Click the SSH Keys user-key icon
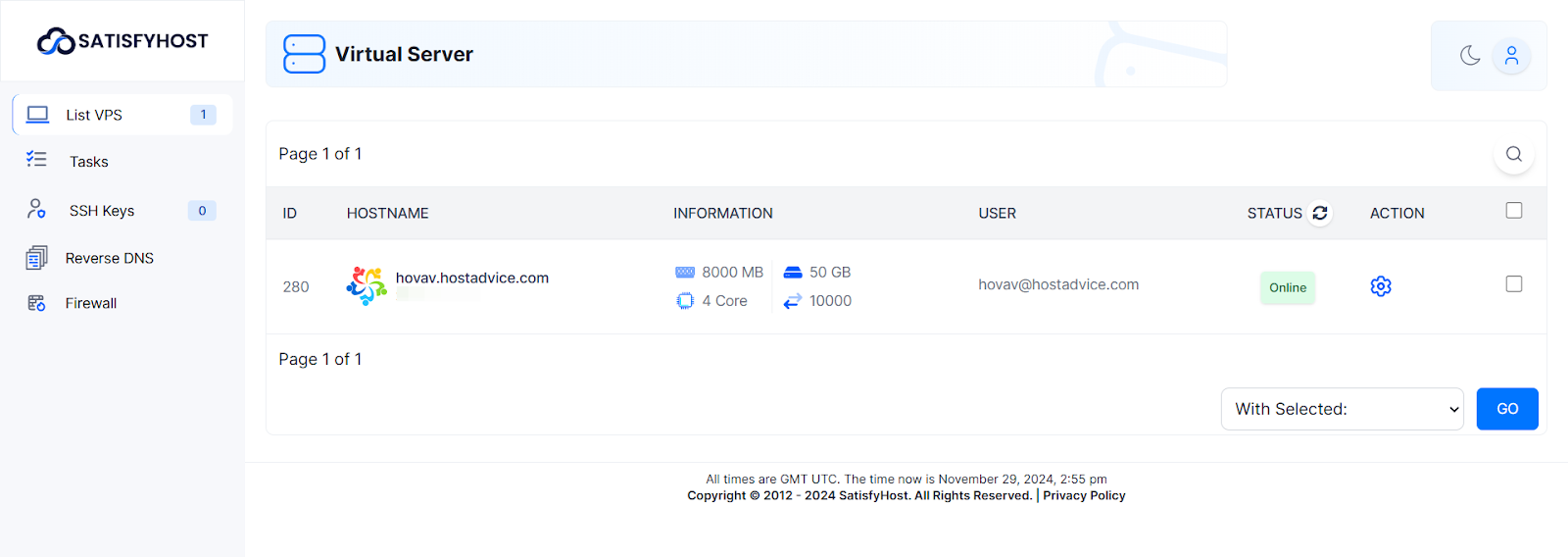1568x557 pixels. tap(36, 208)
